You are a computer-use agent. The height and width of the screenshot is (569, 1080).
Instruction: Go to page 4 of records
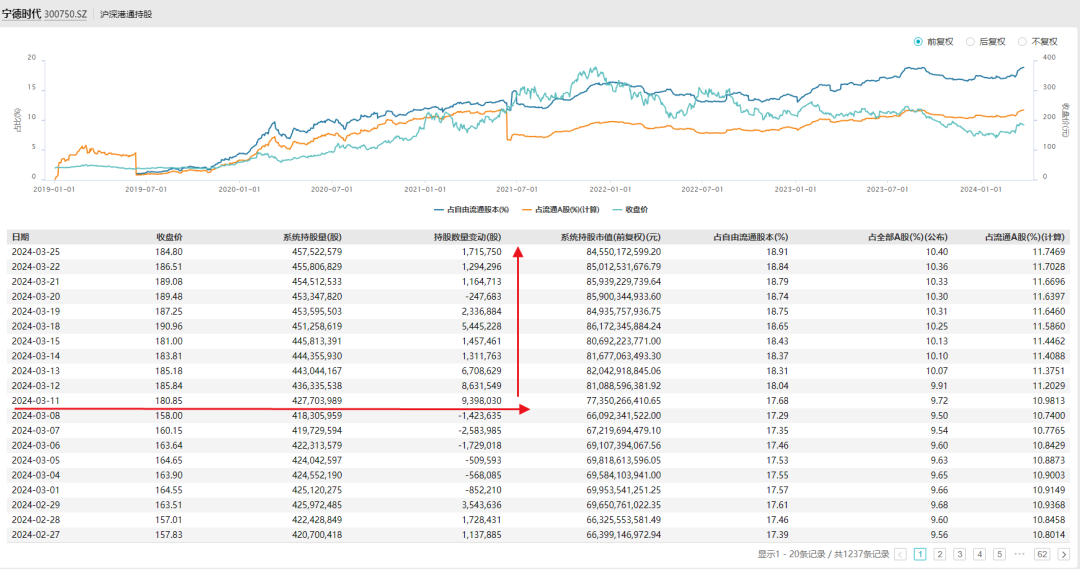pos(979,555)
